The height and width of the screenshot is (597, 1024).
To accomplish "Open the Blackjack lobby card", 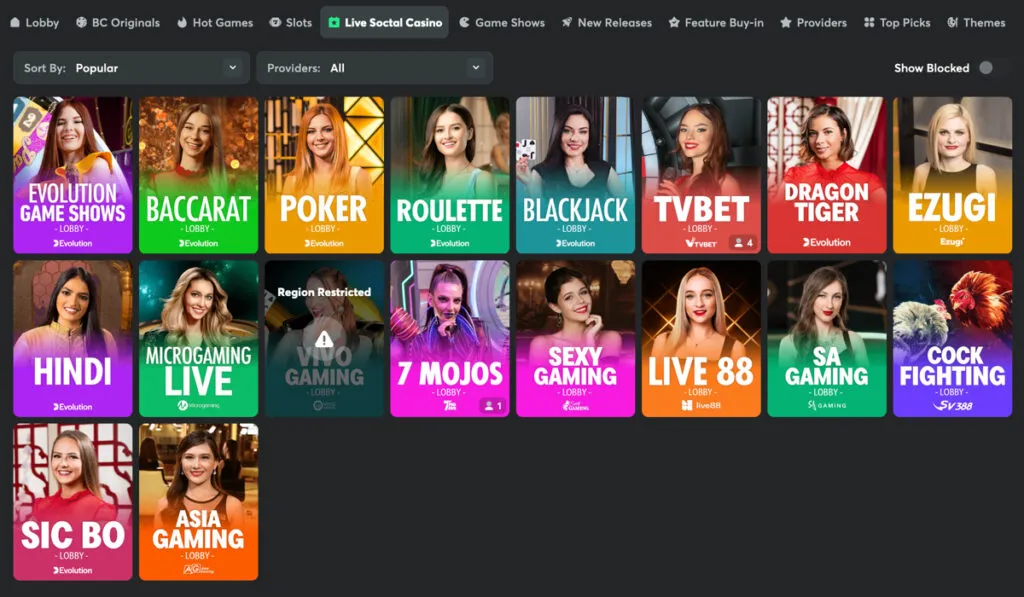I will pyautogui.click(x=575, y=175).
